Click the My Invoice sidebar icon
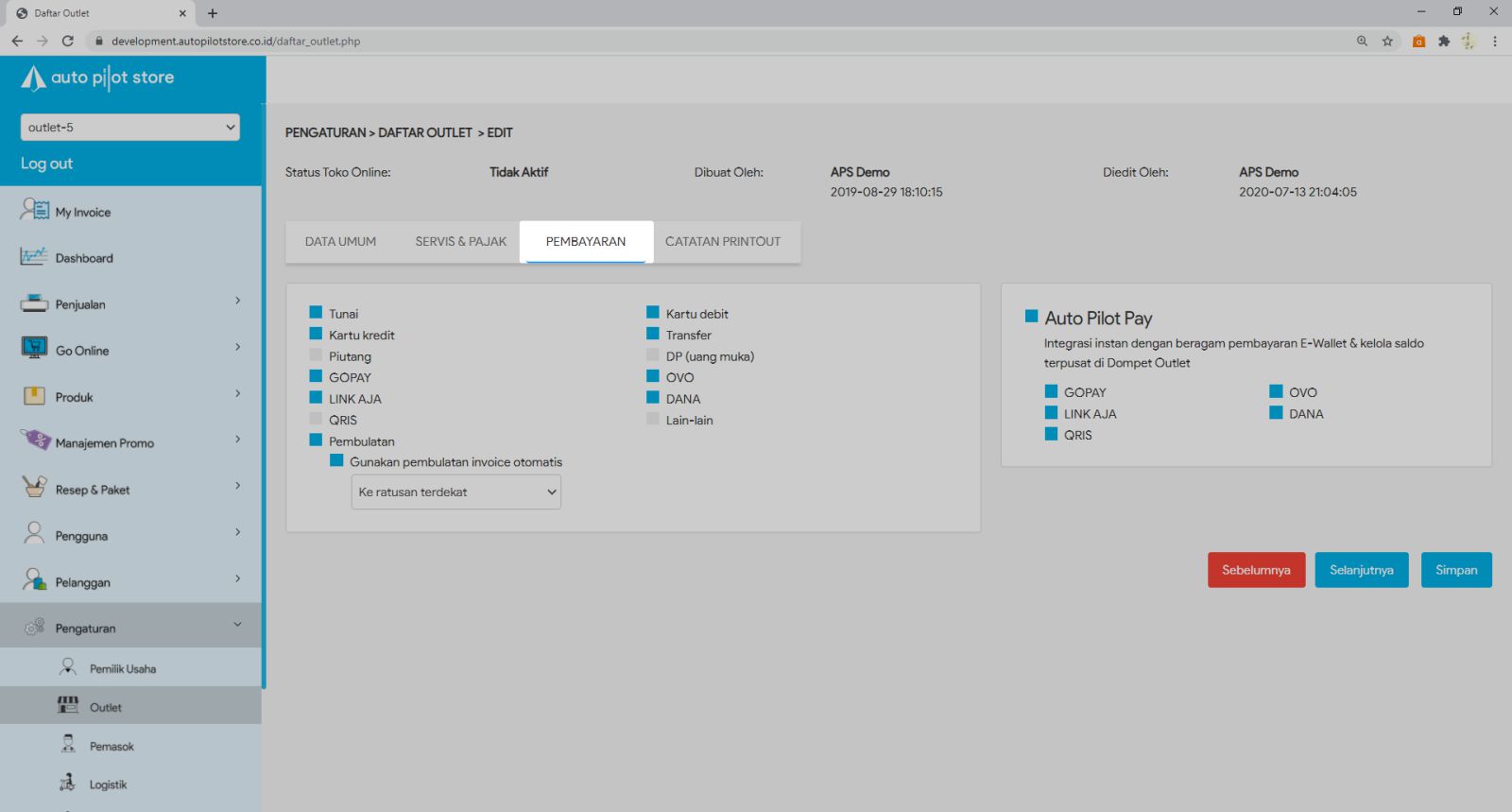 (x=35, y=210)
